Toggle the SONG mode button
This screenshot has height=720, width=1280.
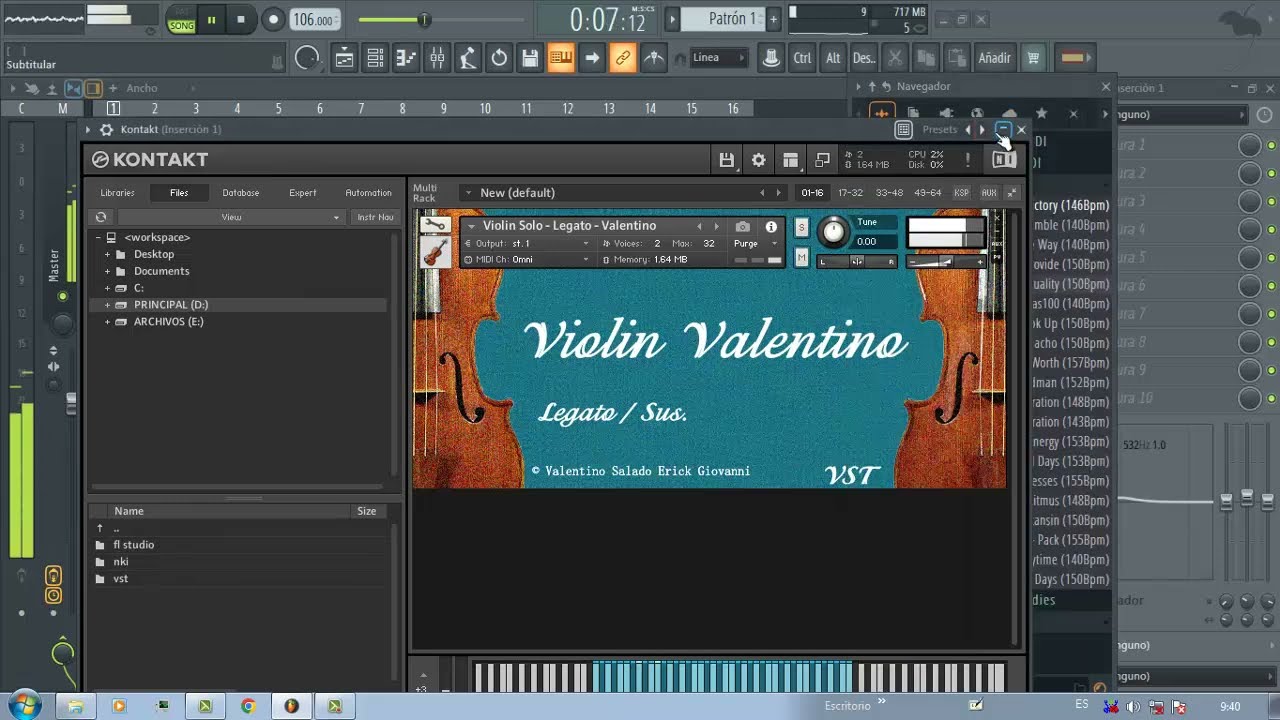tap(181, 24)
